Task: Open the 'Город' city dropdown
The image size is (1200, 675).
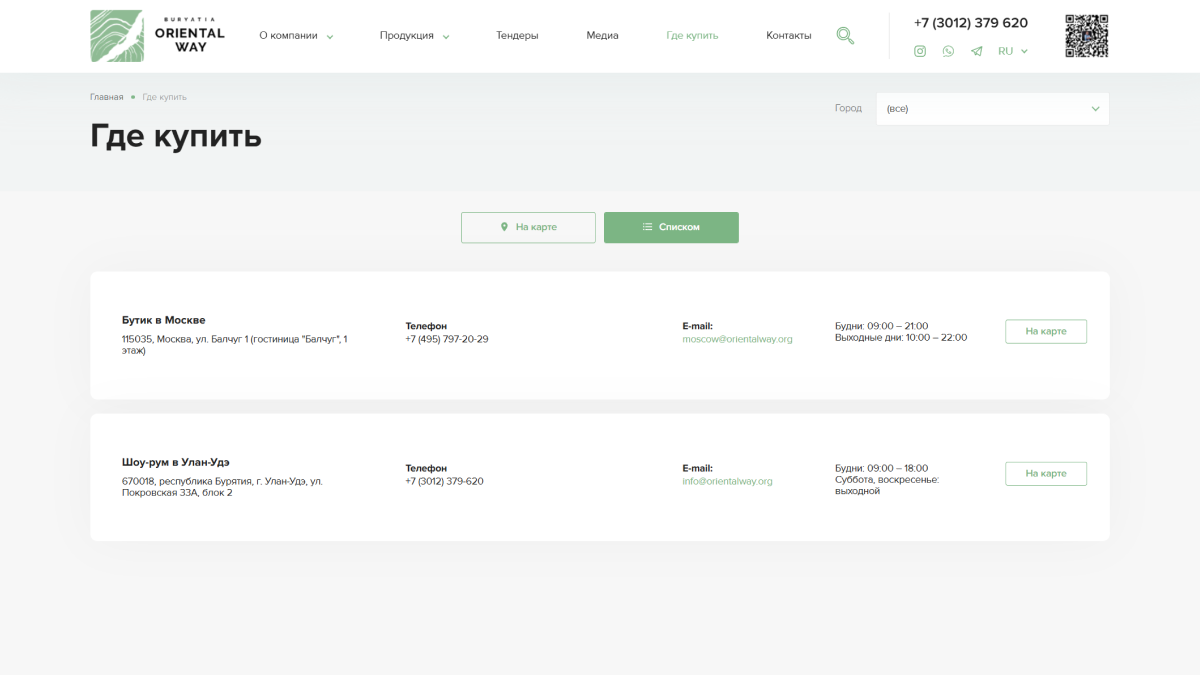Action: coord(992,109)
